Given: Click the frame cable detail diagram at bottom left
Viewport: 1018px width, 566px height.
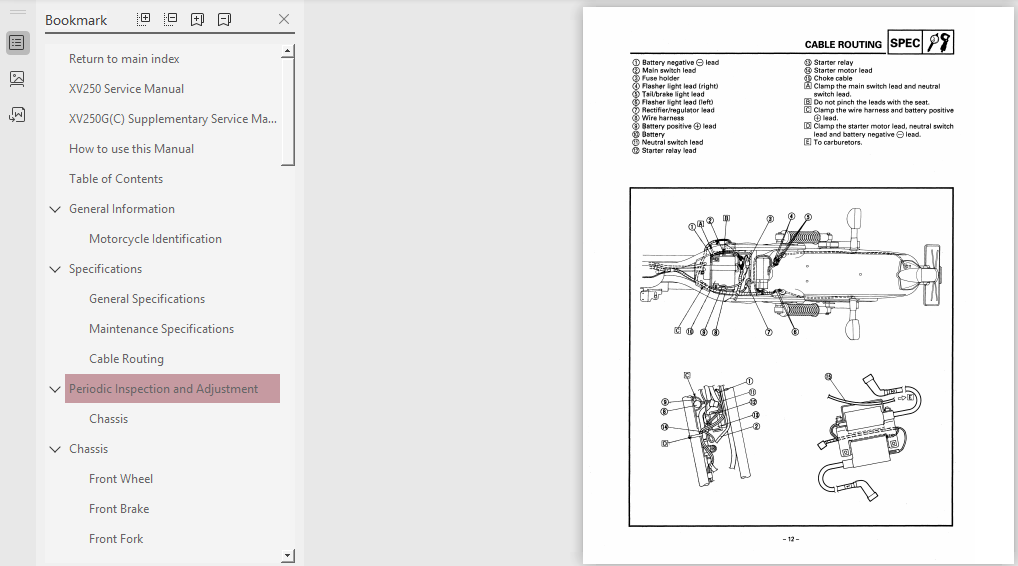Looking at the screenshot, I should click(x=712, y=429).
